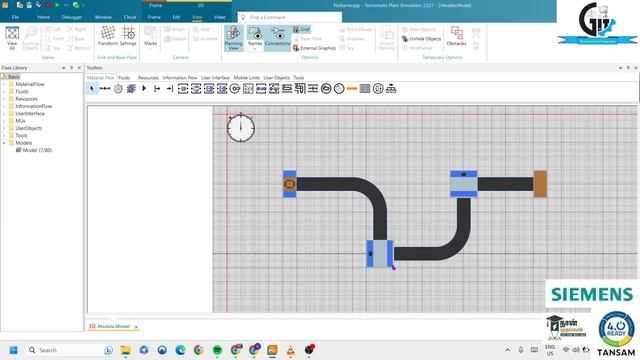Select the upper station near the Drain
640x360 pixels.
tap(464, 184)
